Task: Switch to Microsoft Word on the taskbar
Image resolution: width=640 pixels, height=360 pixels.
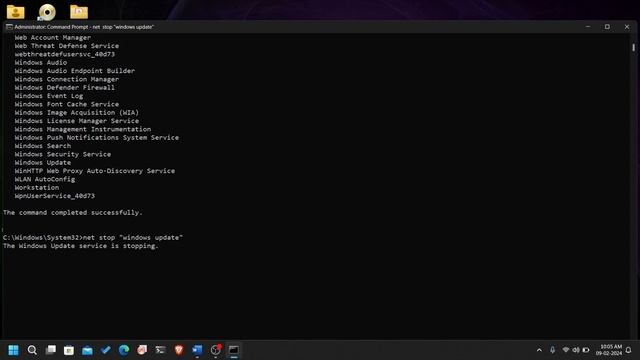Action: tap(197, 350)
